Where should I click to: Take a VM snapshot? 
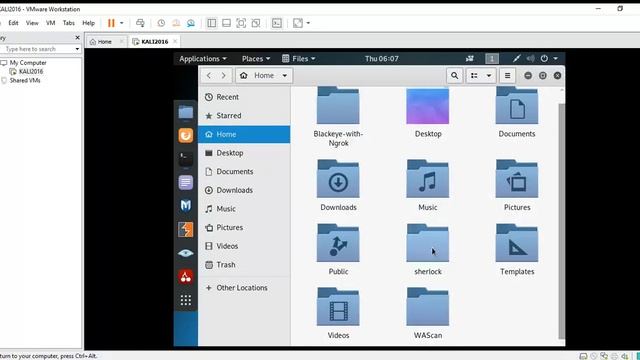[161, 23]
